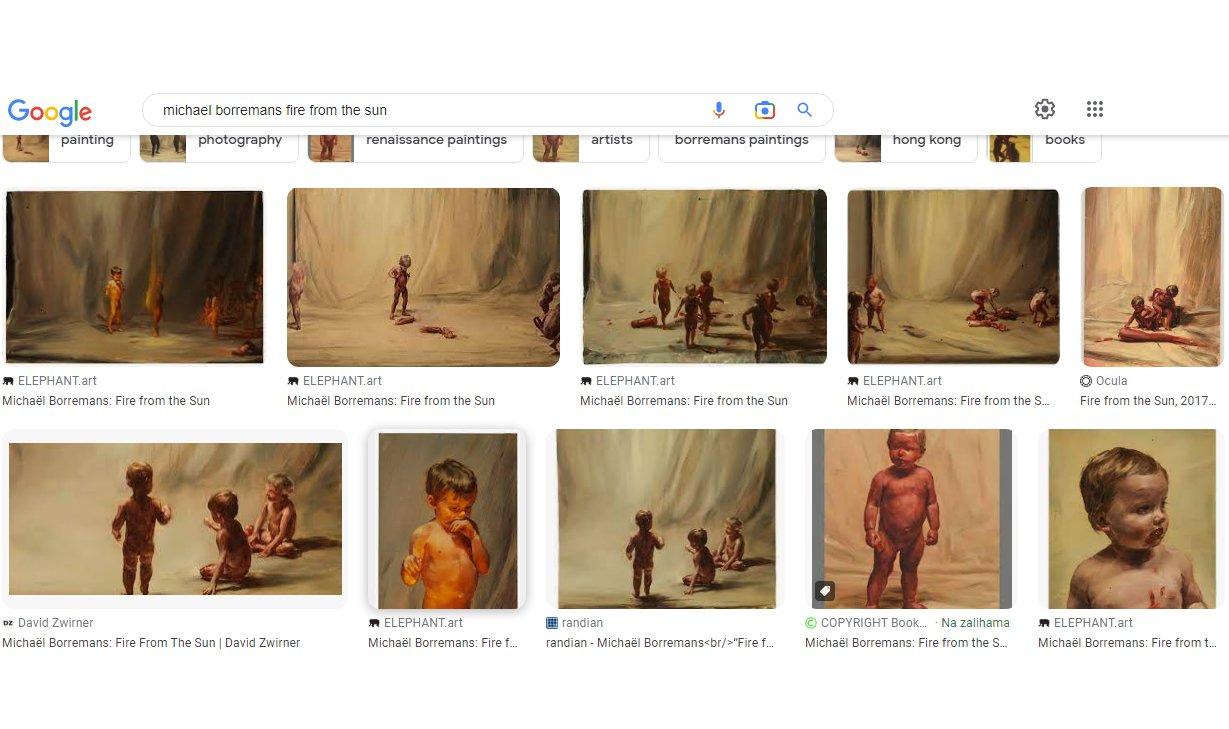Open the toddler face close-up thumbnail
This screenshot has width=1229, height=729.
coord(1131,519)
